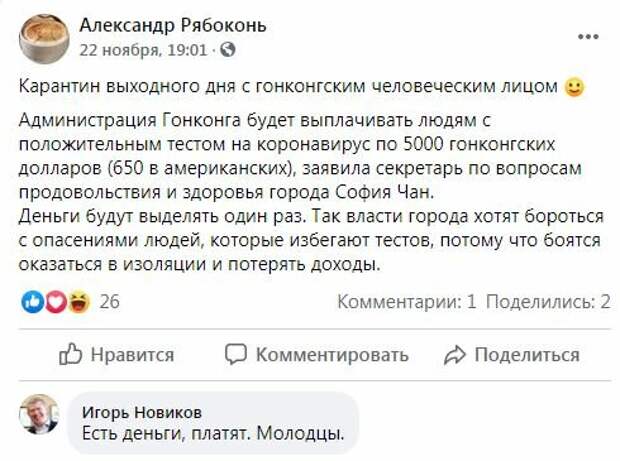Open Игорь Новиков's commenter avatar
The image size is (620, 461).
39,413
